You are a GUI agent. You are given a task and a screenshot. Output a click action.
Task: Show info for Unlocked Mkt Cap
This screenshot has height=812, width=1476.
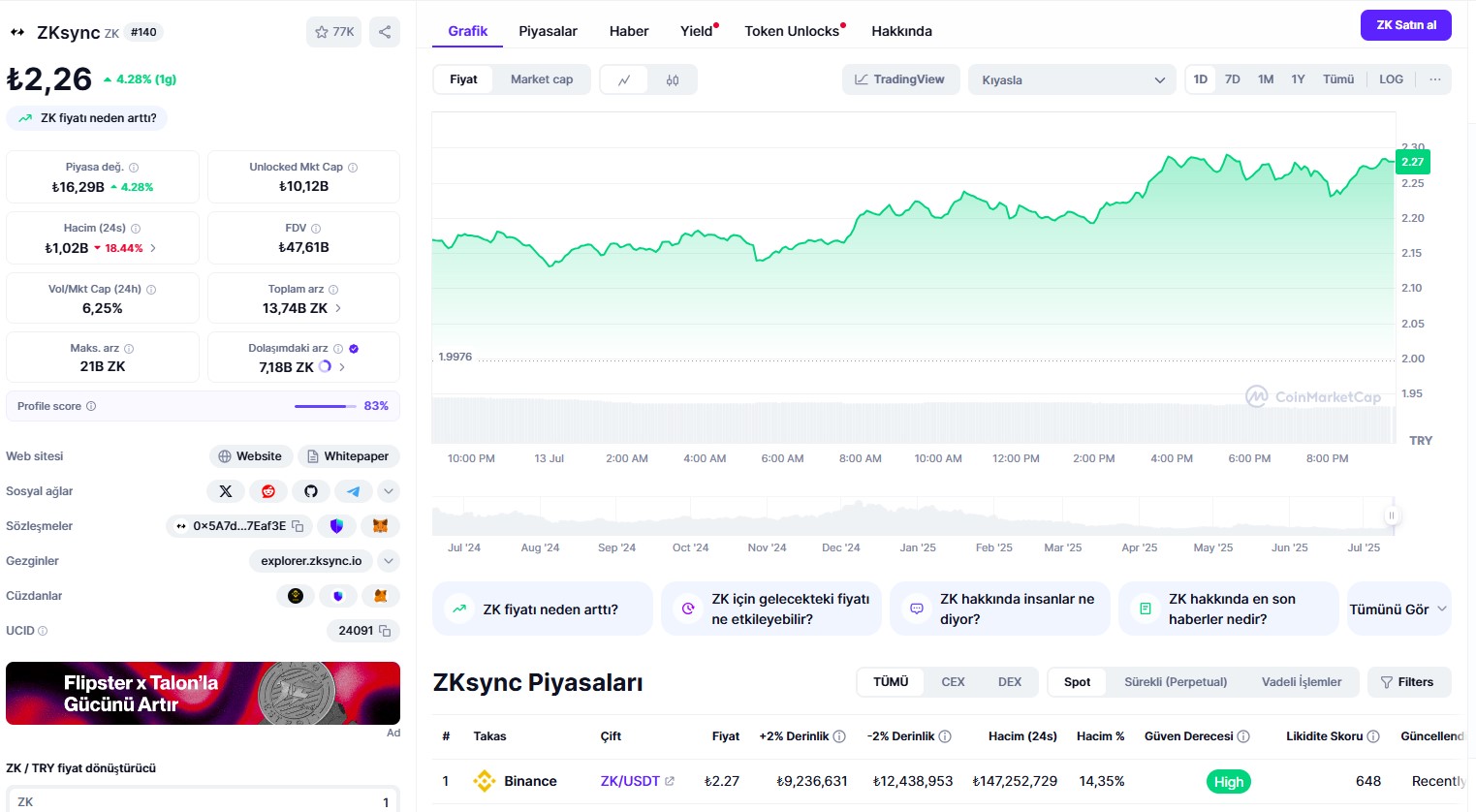tap(353, 168)
